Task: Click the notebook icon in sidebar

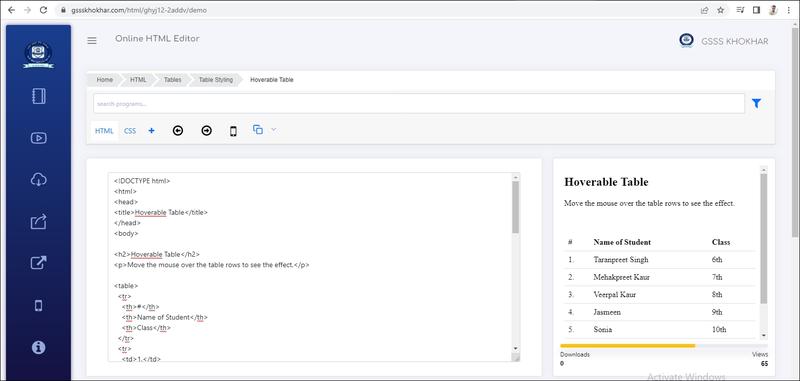Action: pos(39,96)
